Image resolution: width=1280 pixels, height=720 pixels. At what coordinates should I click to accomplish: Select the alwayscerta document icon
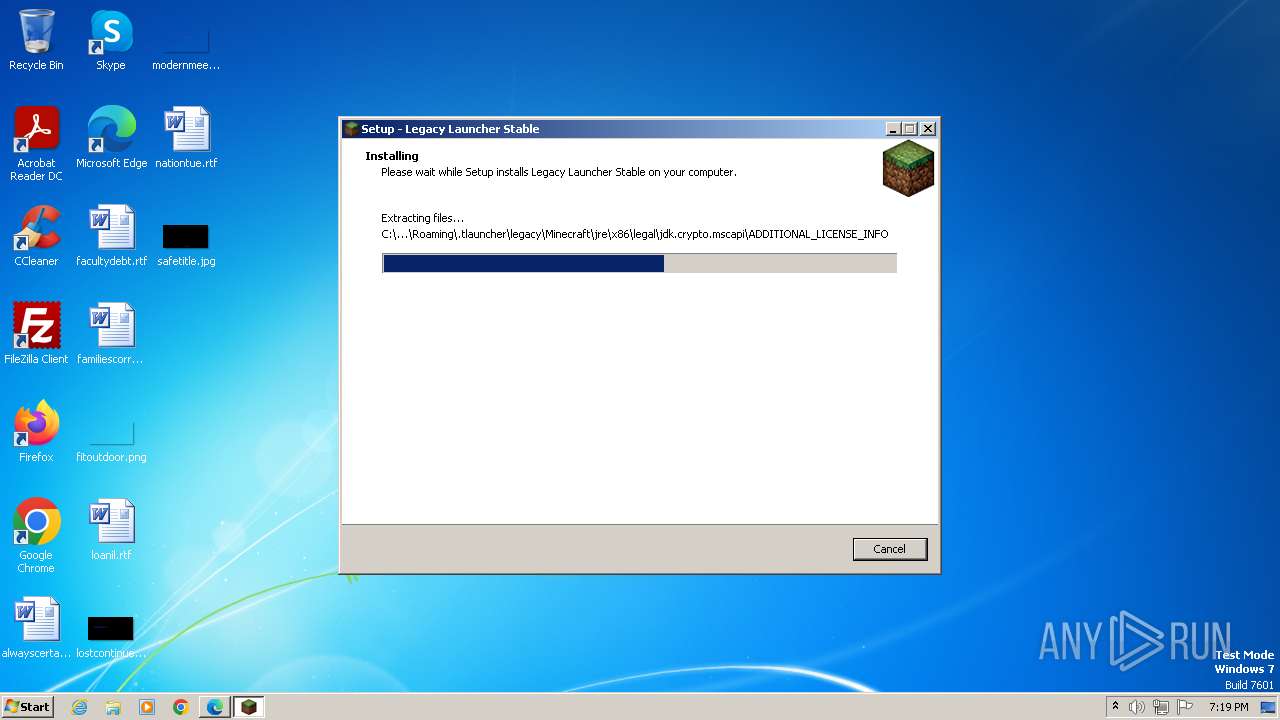click(36, 628)
